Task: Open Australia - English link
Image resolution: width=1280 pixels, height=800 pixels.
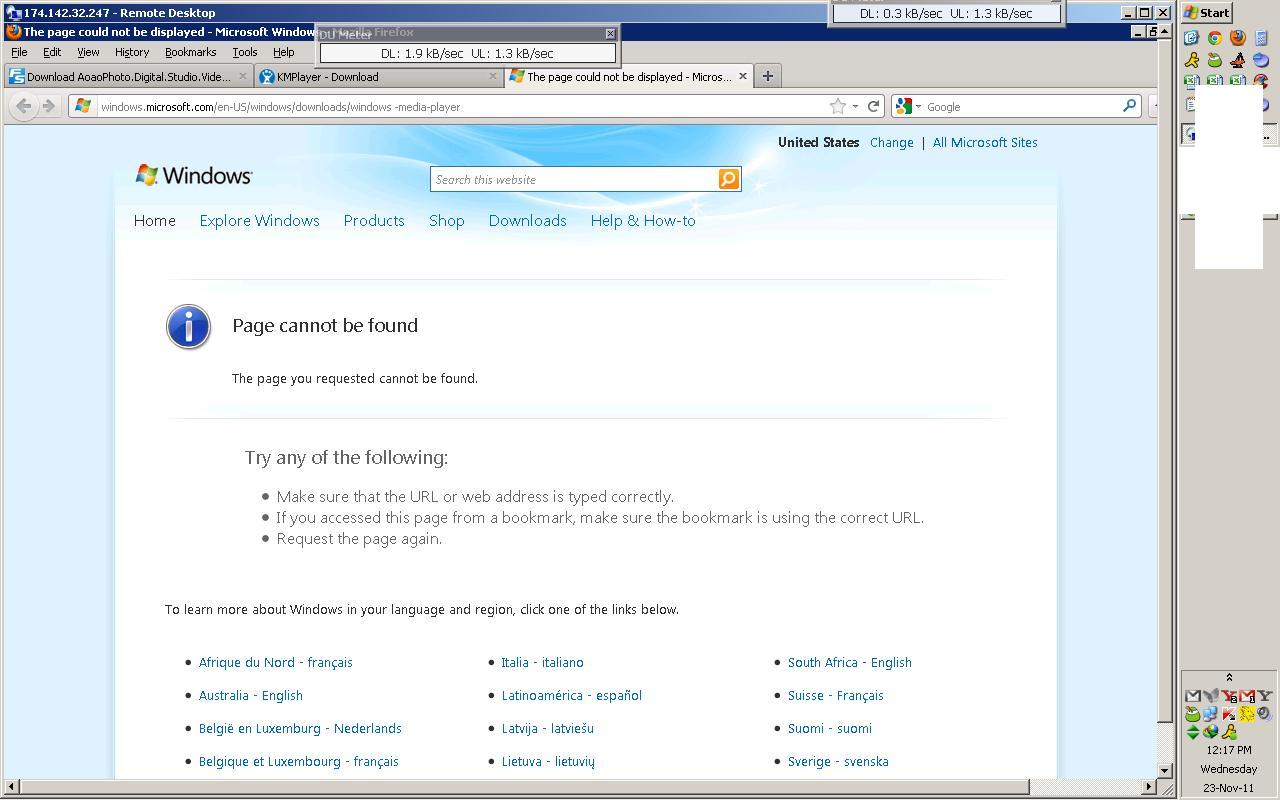Action: pyautogui.click(x=250, y=695)
